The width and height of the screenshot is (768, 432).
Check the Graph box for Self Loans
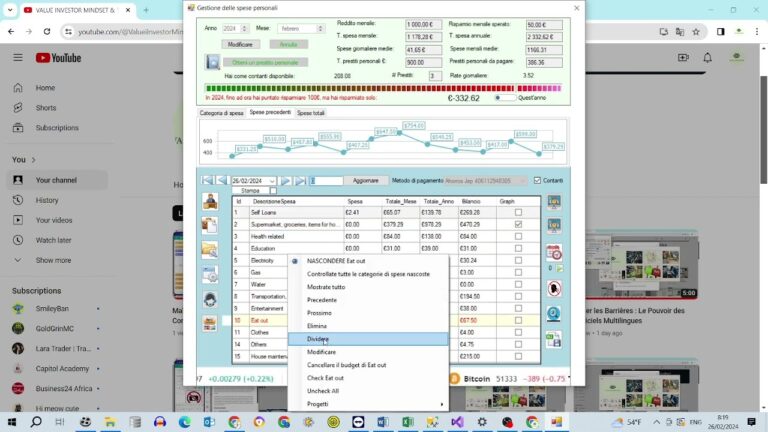coord(518,213)
